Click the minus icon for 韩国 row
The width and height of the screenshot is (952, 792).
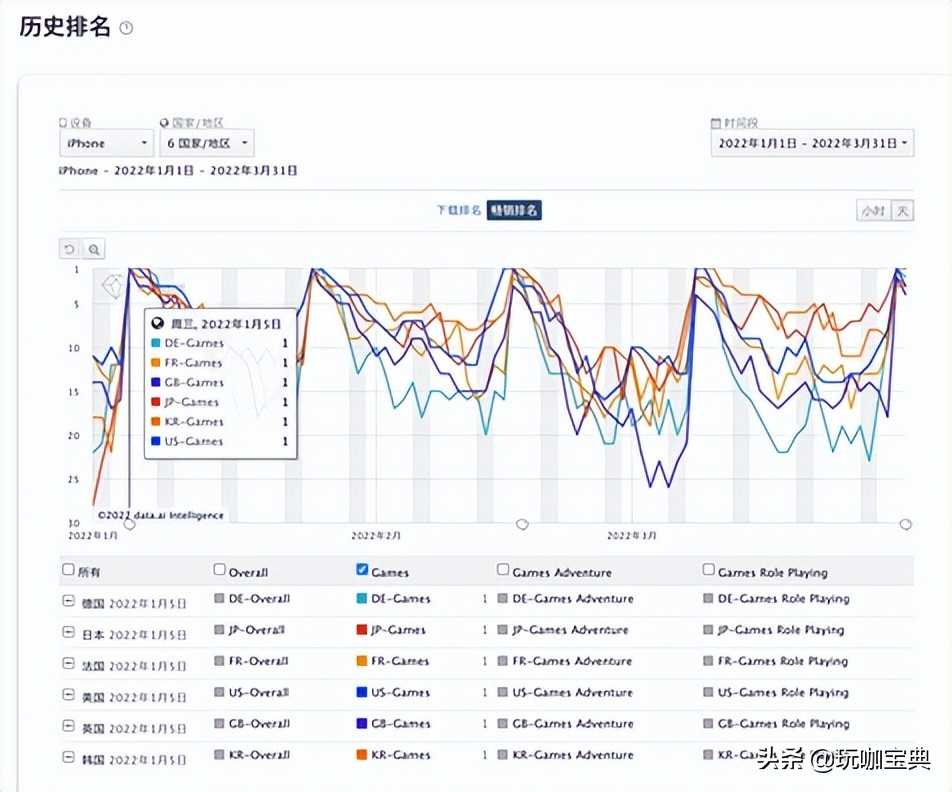[x=69, y=757]
